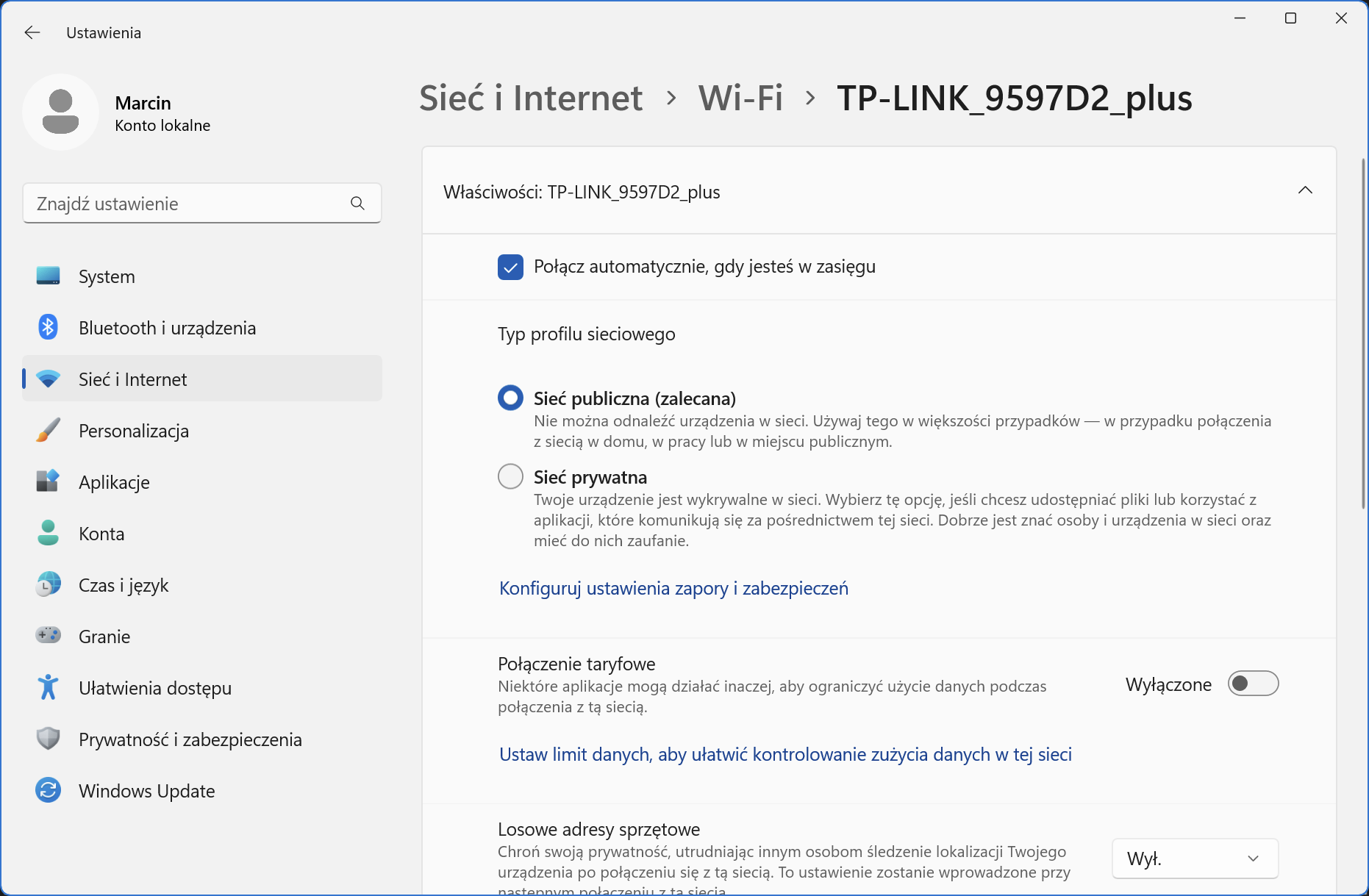Open Prywatność i zabezpieczenia settings
The width and height of the screenshot is (1369, 896).
click(x=202, y=739)
